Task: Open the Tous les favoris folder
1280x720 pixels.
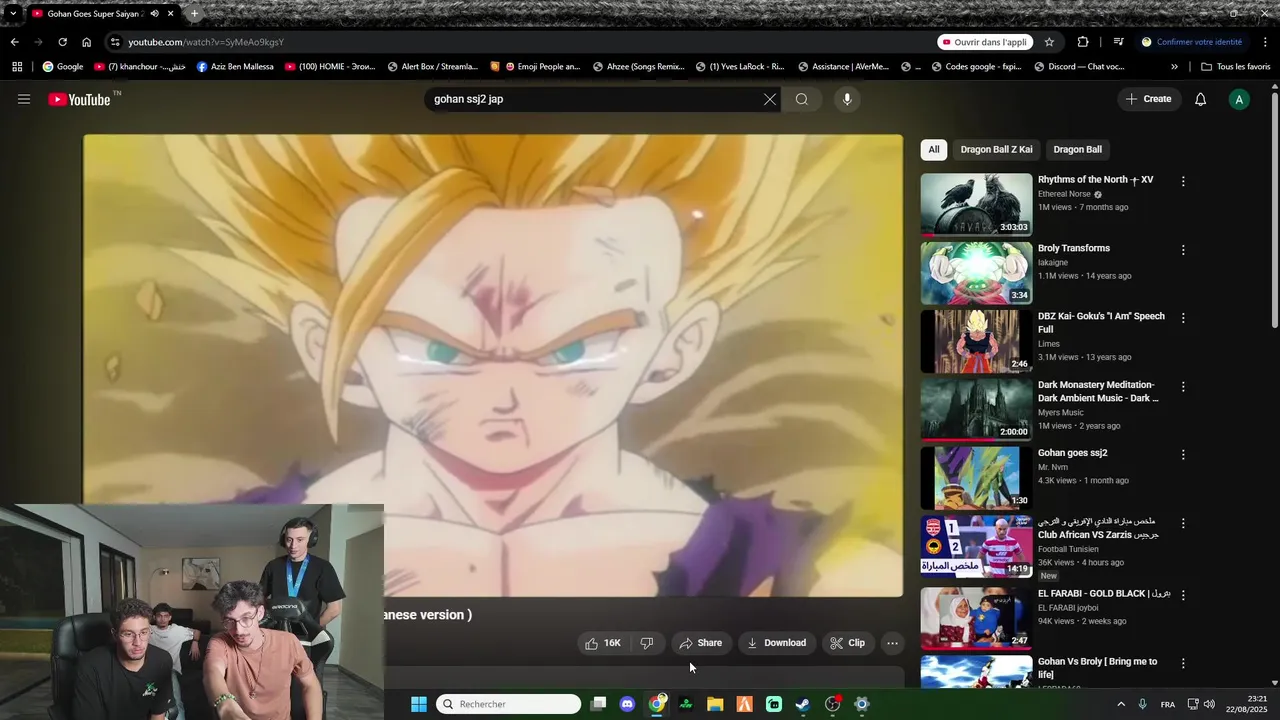Action: click(x=1236, y=67)
